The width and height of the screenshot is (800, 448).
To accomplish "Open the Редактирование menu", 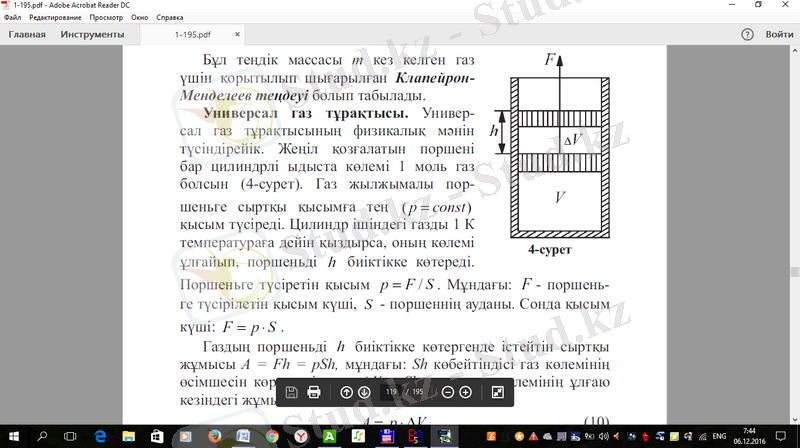I will point(55,17).
